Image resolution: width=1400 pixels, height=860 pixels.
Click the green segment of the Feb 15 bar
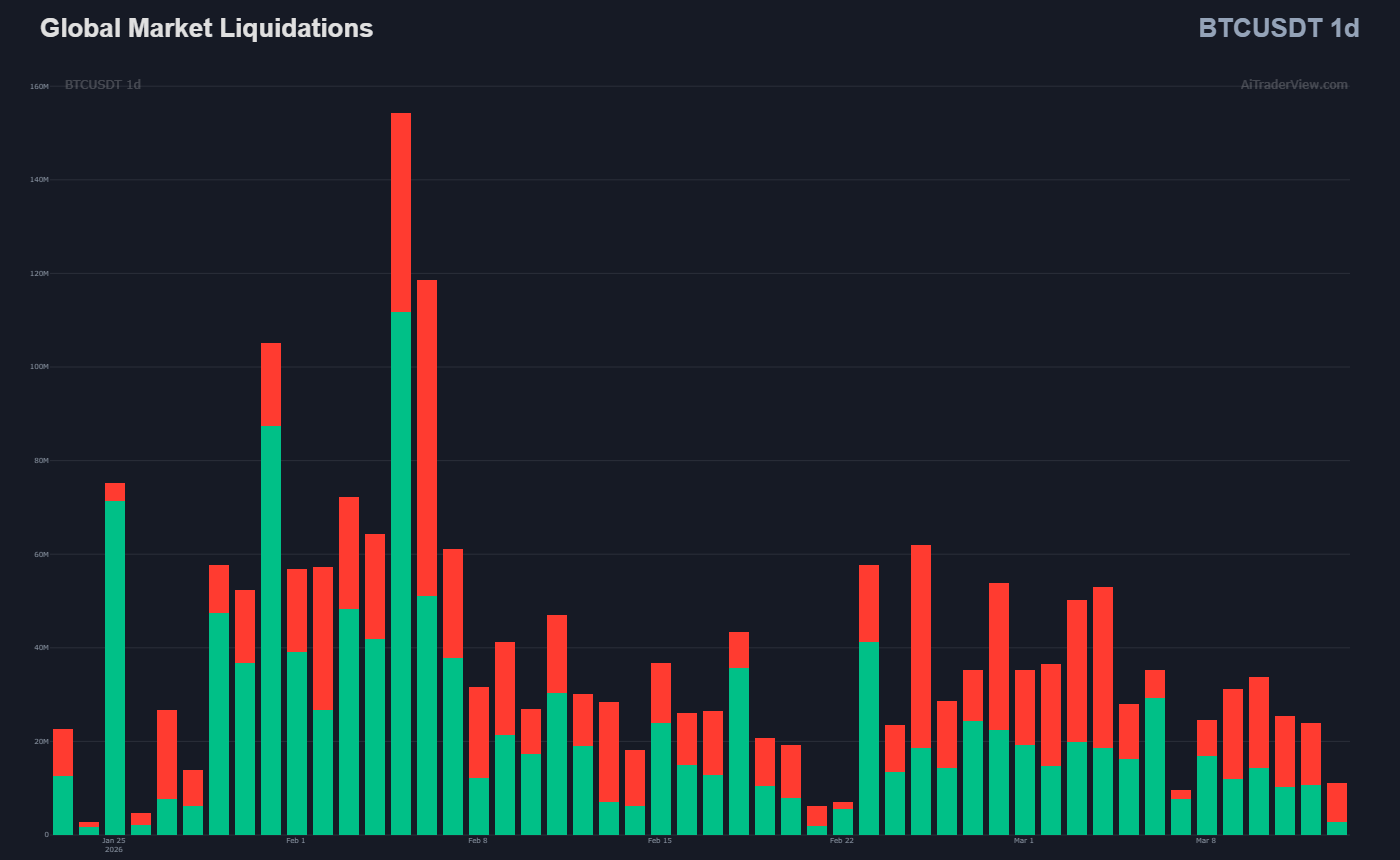click(661, 778)
